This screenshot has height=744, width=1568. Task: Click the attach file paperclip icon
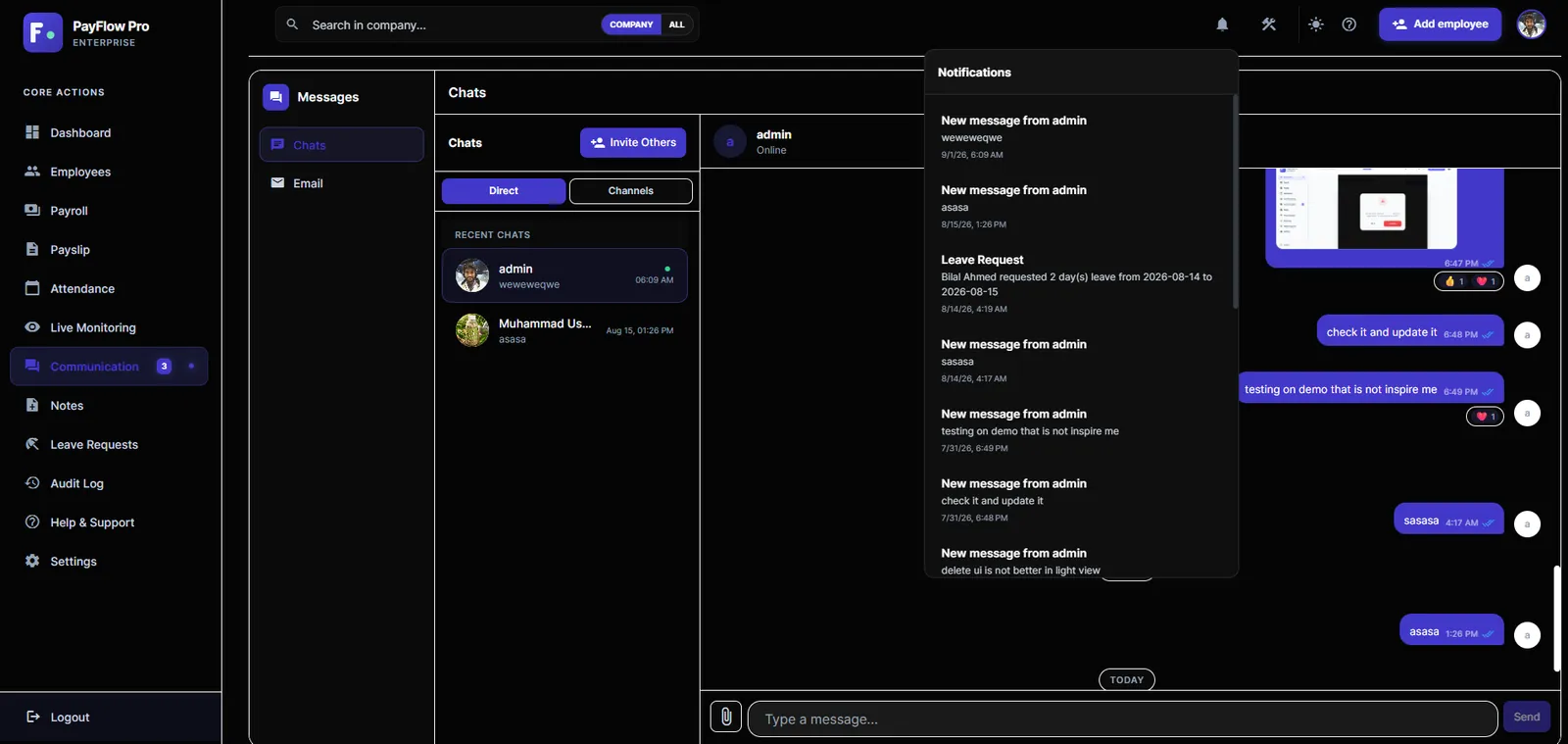tap(726, 718)
